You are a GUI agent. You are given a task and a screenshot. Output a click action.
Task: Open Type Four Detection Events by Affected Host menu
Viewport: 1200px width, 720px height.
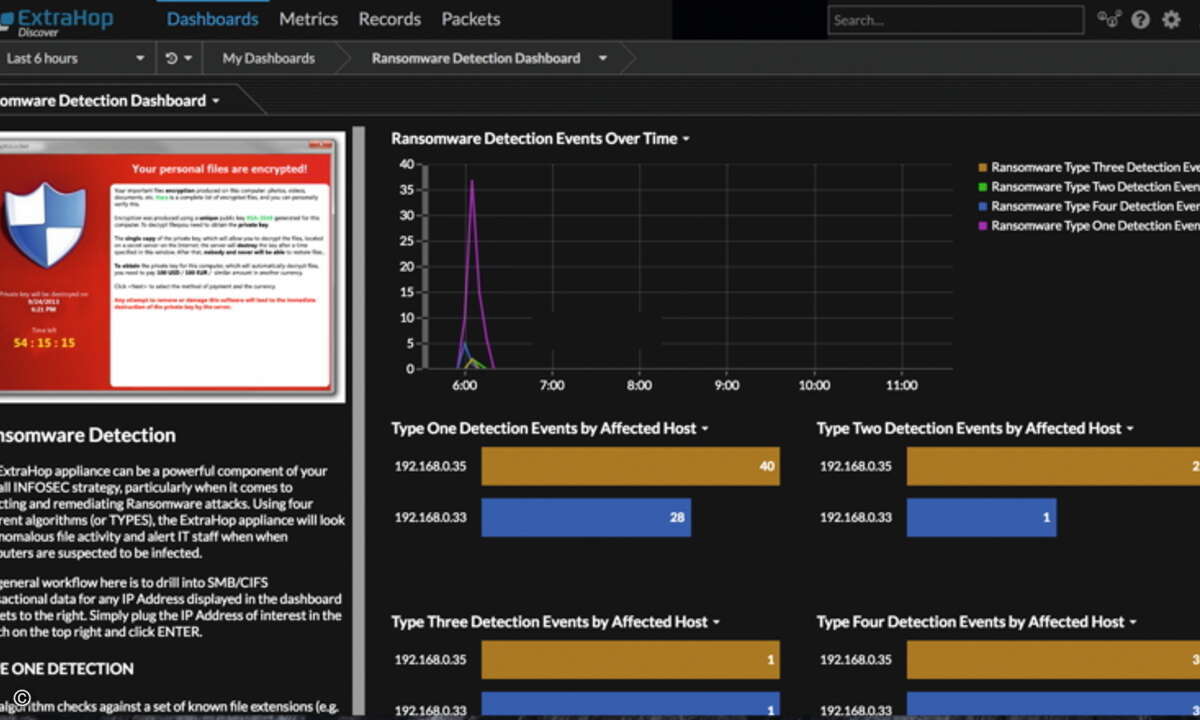1133,622
